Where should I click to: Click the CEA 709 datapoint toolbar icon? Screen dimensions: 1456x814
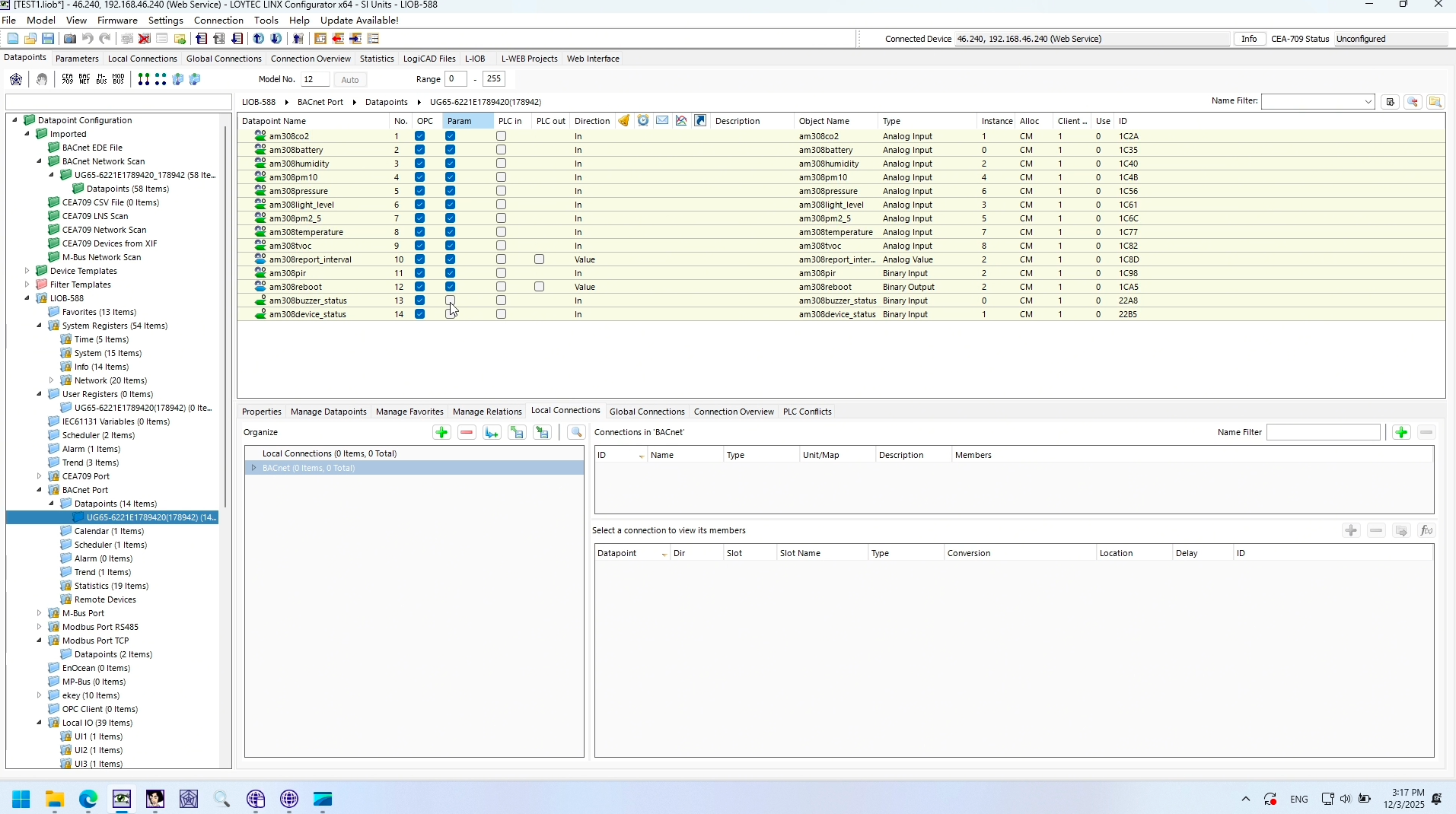click(68, 79)
